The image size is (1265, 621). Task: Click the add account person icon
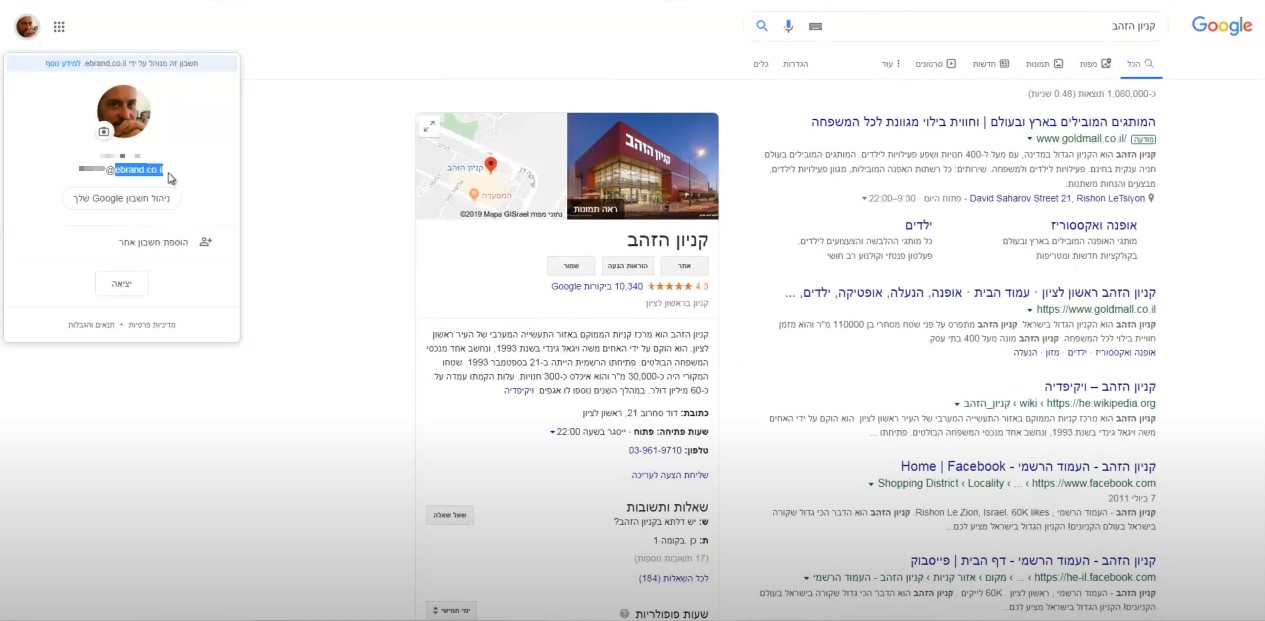(206, 242)
